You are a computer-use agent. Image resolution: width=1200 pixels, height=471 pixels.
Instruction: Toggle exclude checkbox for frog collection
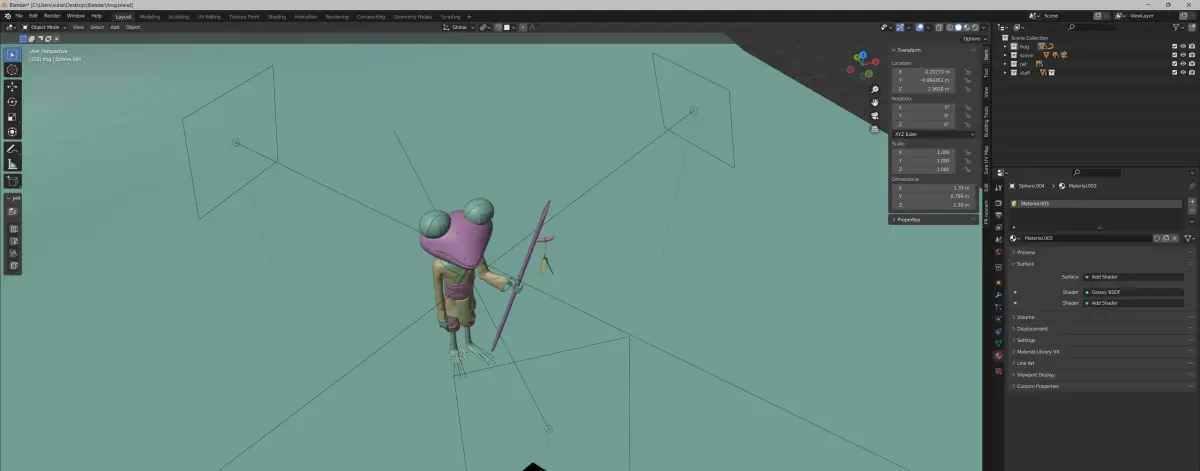1175,46
